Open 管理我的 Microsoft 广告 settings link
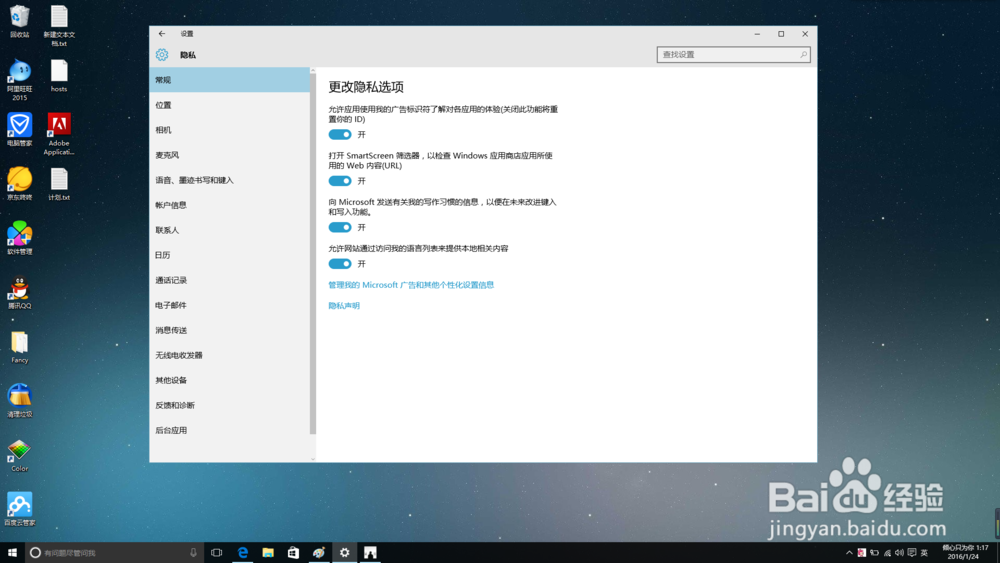Viewport: 1000px width, 563px height. point(411,285)
